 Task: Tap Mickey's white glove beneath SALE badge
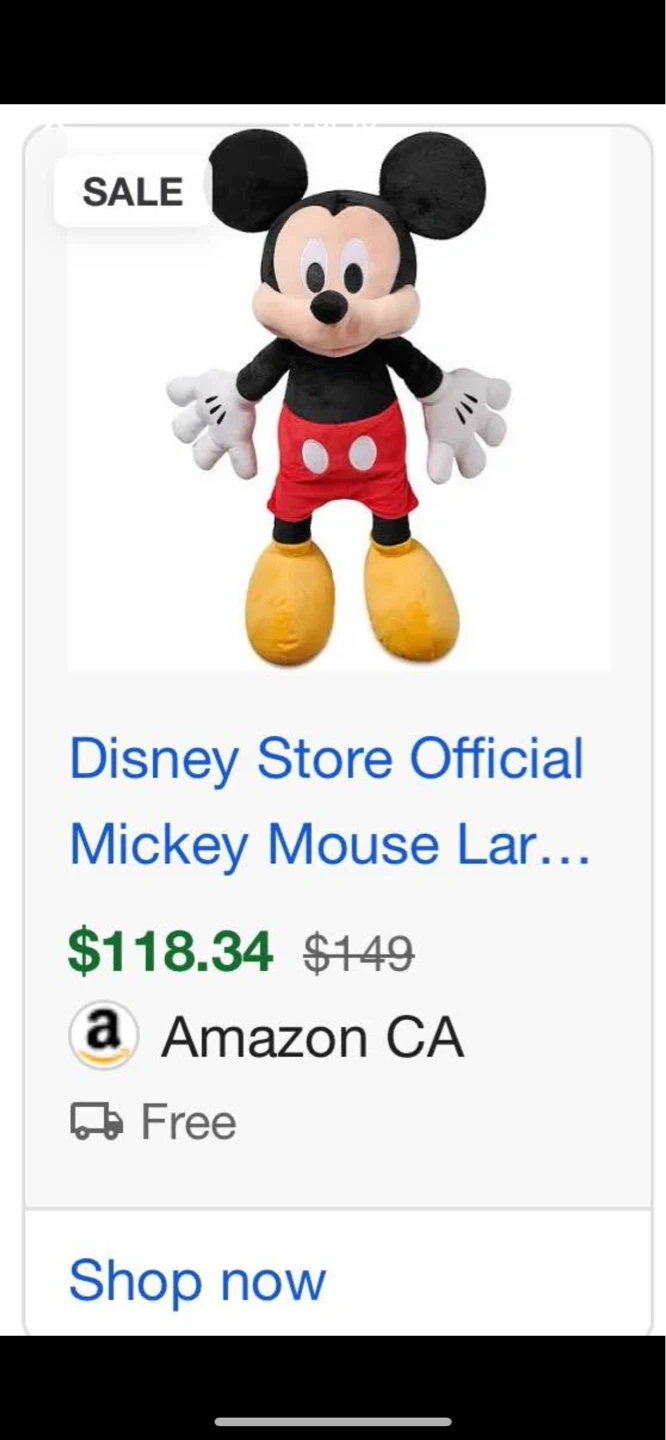tap(212, 420)
